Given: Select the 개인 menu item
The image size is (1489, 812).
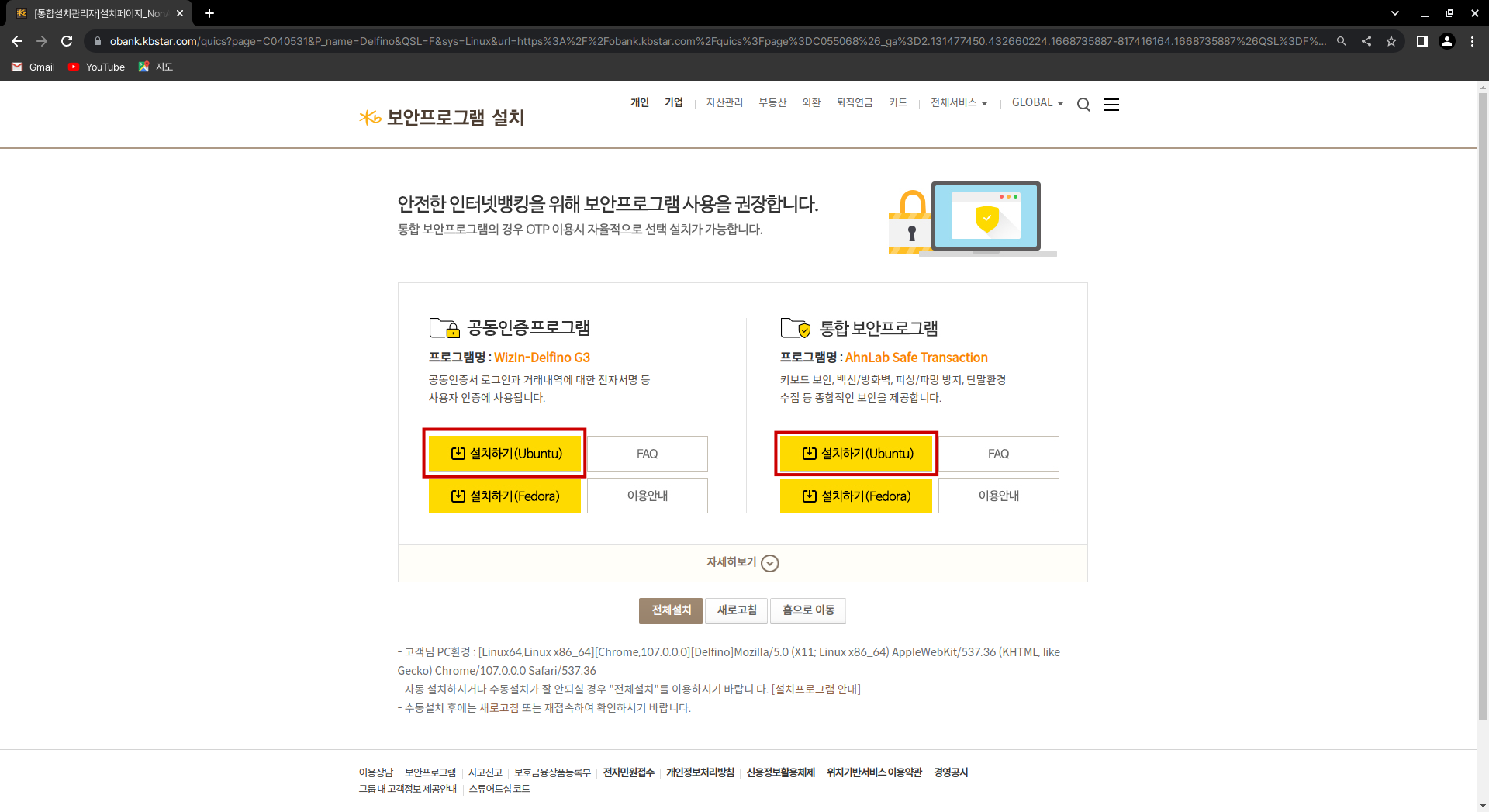Looking at the screenshot, I should (639, 102).
